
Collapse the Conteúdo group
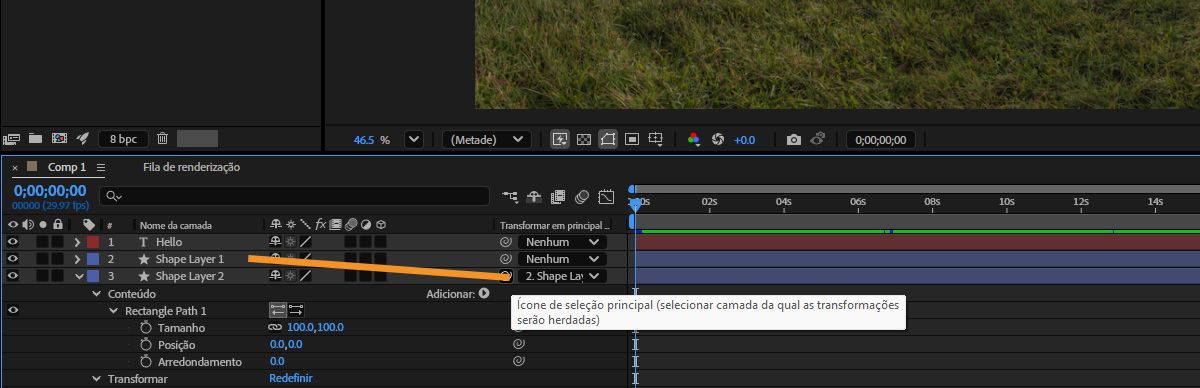click(96, 294)
